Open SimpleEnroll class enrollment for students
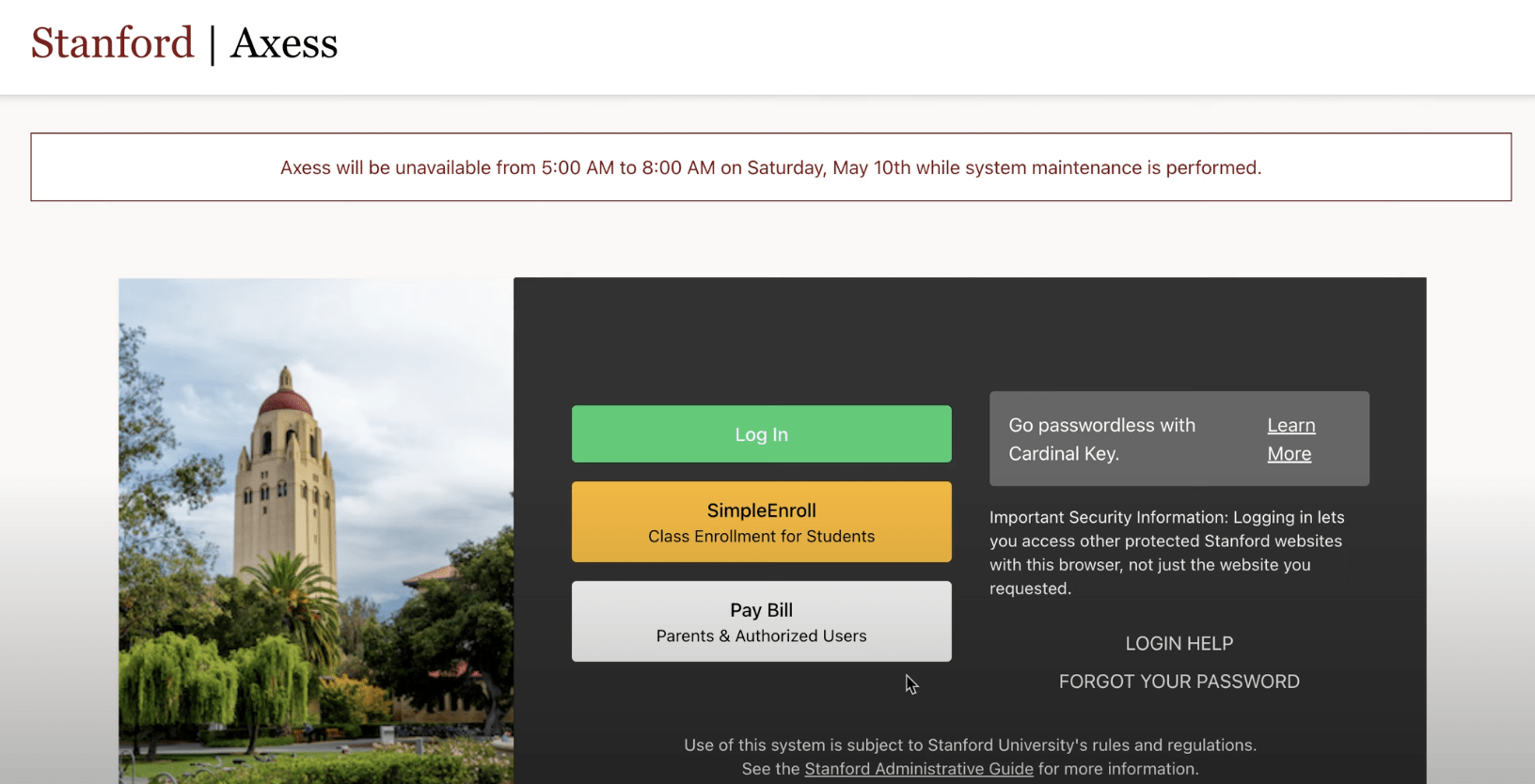The height and width of the screenshot is (784, 1535). click(761, 522)
